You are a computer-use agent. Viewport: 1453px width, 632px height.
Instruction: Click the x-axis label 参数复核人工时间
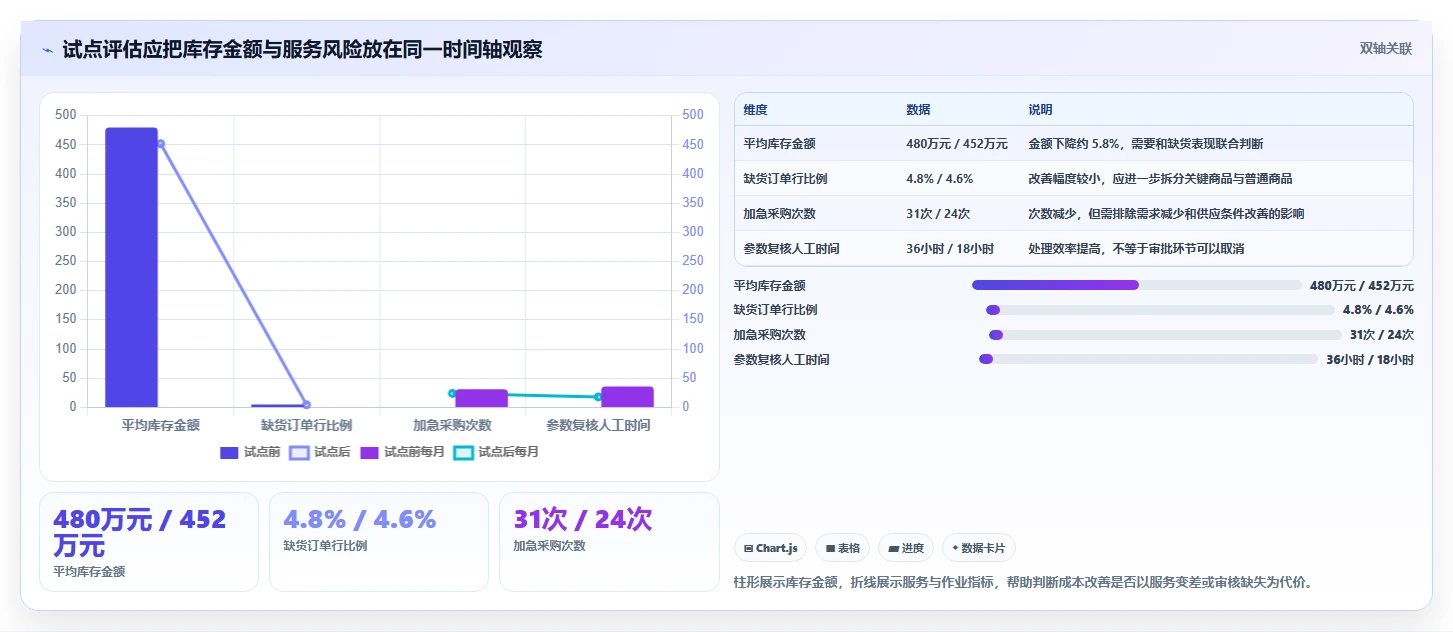click(599, 425)
